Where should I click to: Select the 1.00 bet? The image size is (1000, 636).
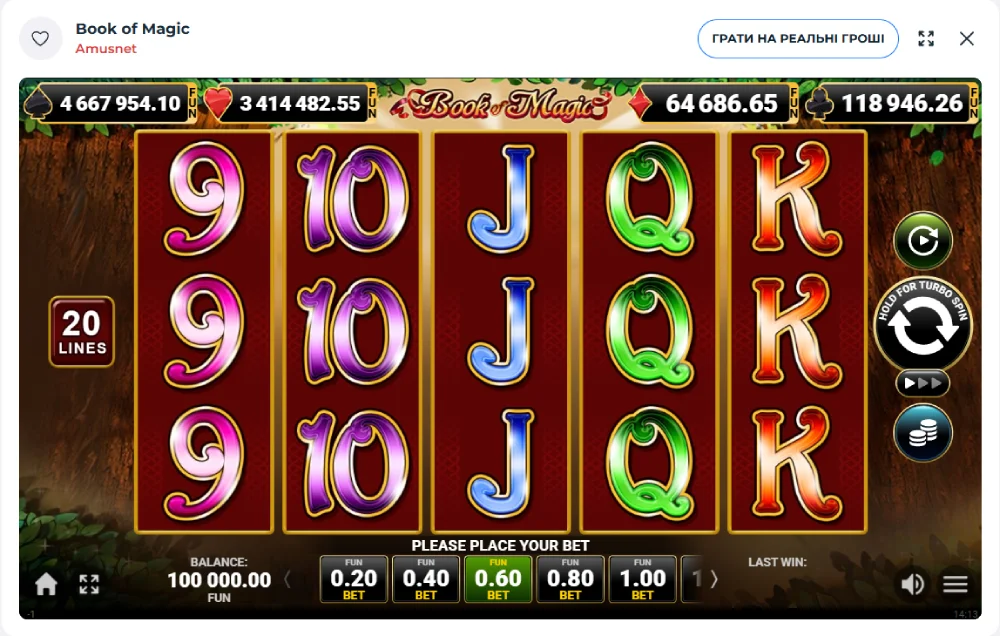pos(642,579)
